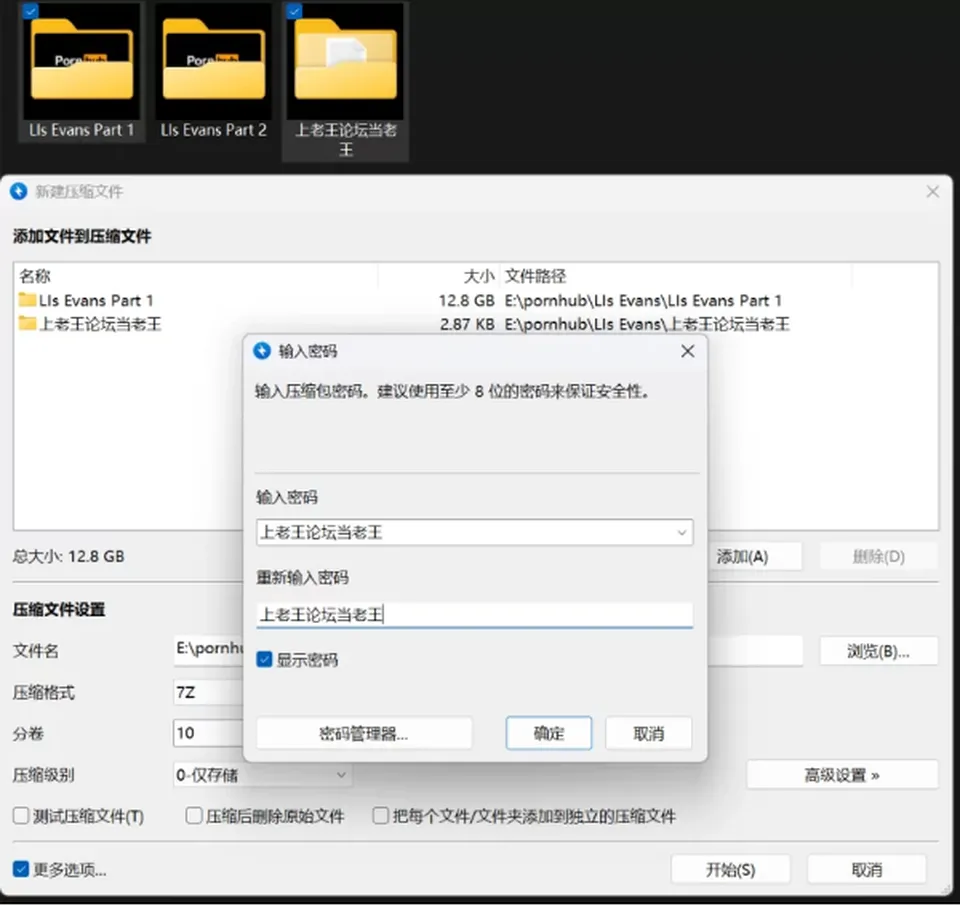This screenshot has height=906, width=960.
Task: Uncheck the 上老王论坛当老王 folder selection checkbox
Action: coord(294,10)
